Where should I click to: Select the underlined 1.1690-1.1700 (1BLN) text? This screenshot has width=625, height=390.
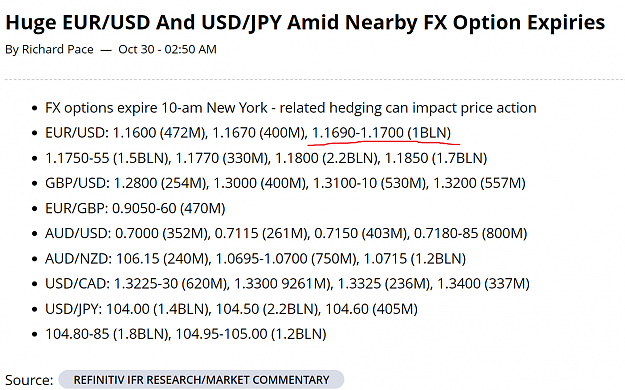tap(381, 133)
